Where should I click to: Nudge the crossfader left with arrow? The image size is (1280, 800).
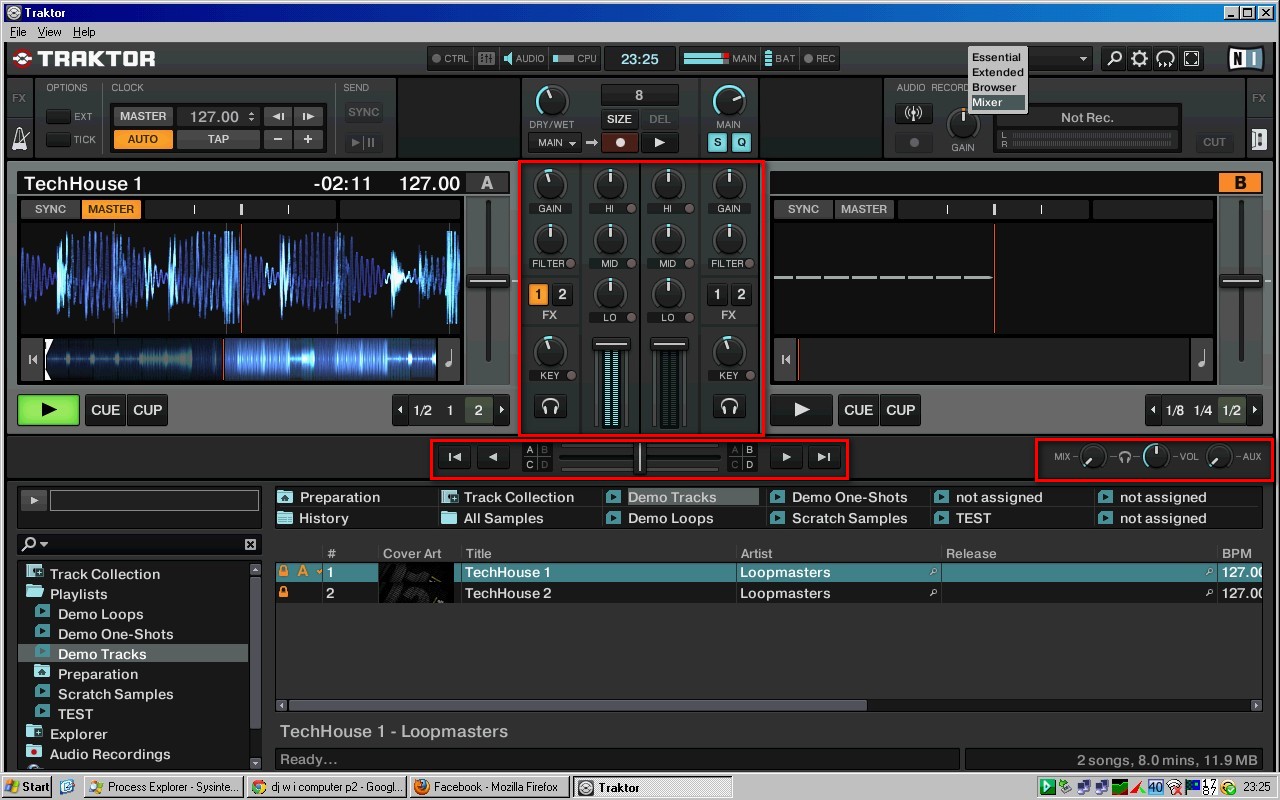(493, 457)
